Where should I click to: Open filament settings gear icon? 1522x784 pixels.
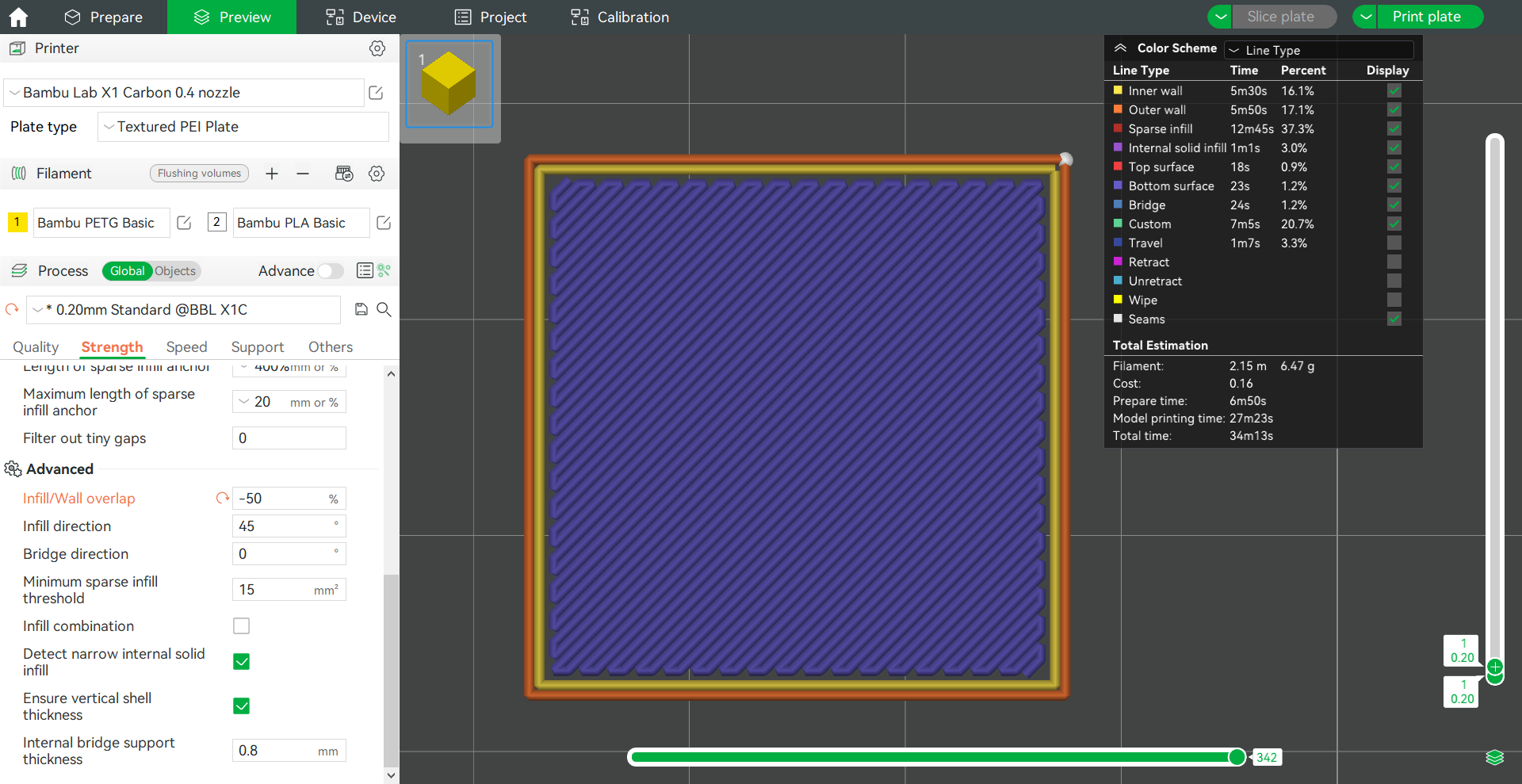377,174
